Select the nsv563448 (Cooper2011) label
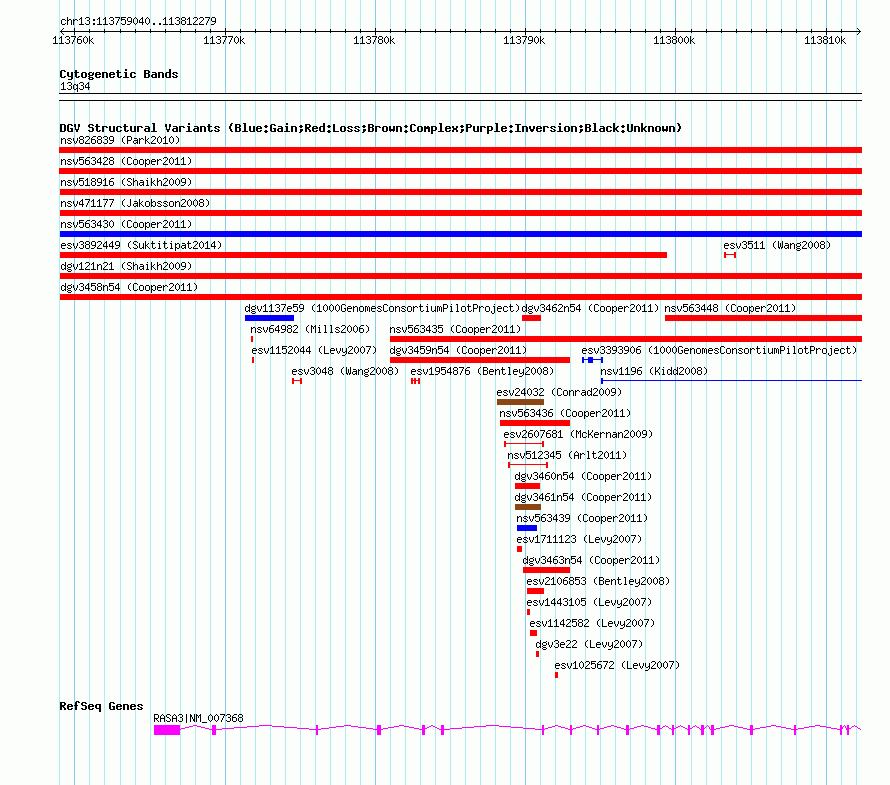 [x=730, y=308]
